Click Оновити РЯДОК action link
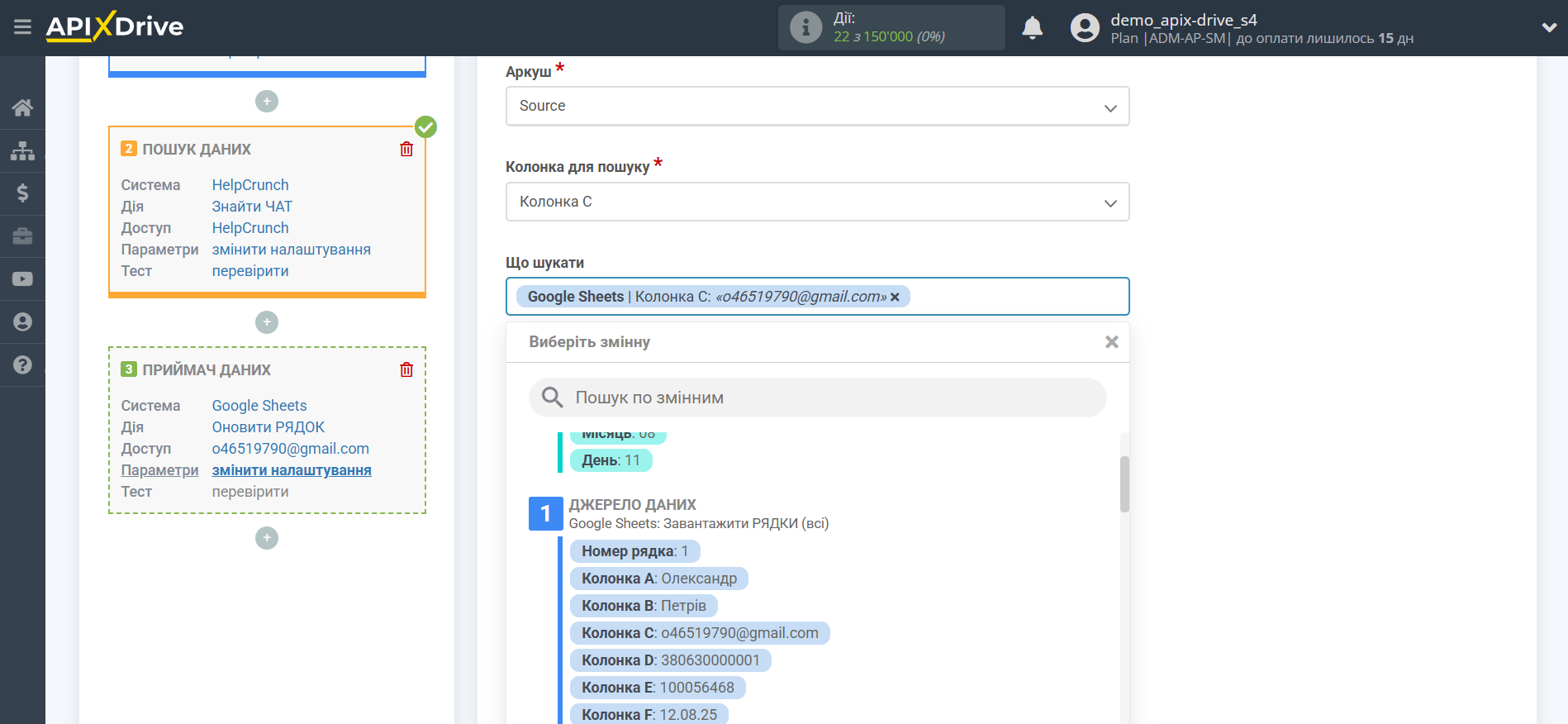1568x724 pixels. pos(268,427)
